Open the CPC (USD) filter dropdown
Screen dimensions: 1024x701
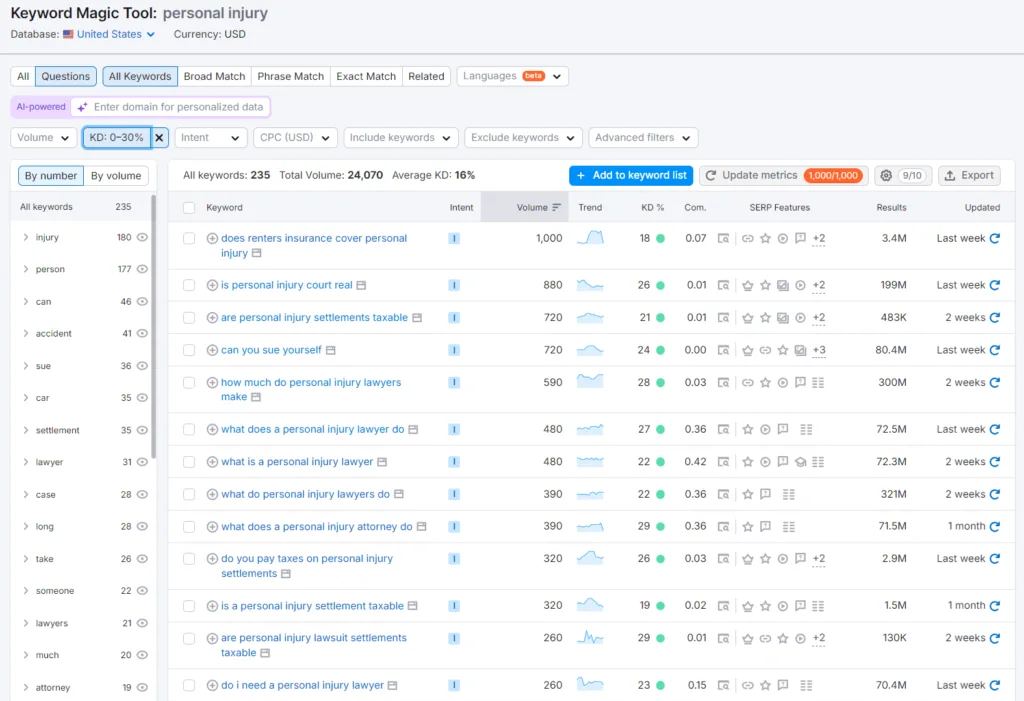pos(295,138)
